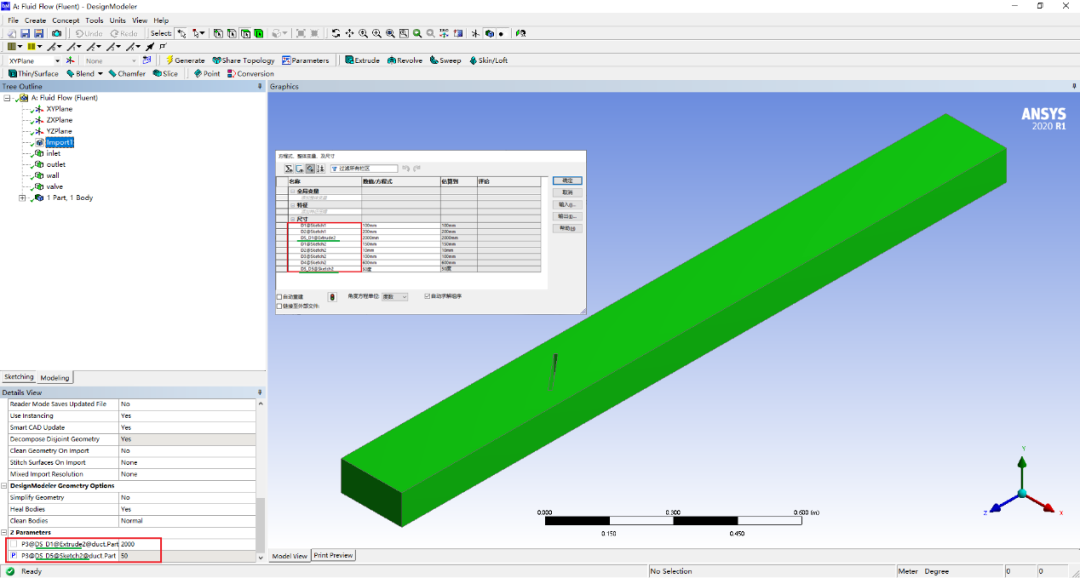This screenshot has height=578, width=1080.
Task: Click the Heal Bodies value Yes
Action: (x=187, y=509)
